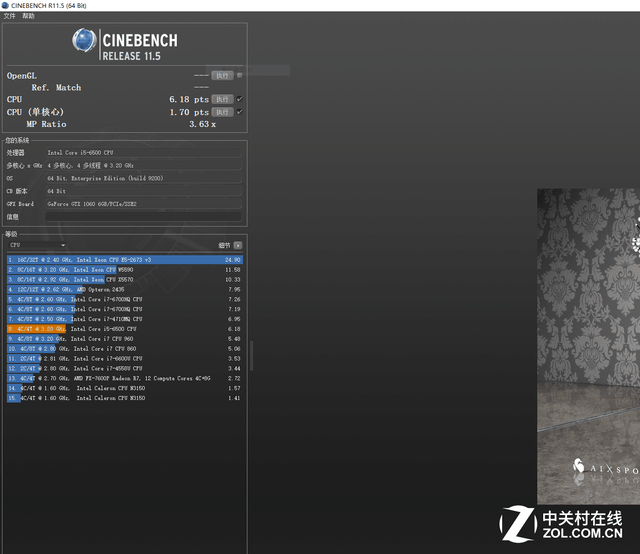Viewport: 640px width, 554px height.
Task: Uncheck the CPU single-core (单核心) checkbox
Action: [x=239, y=112]
